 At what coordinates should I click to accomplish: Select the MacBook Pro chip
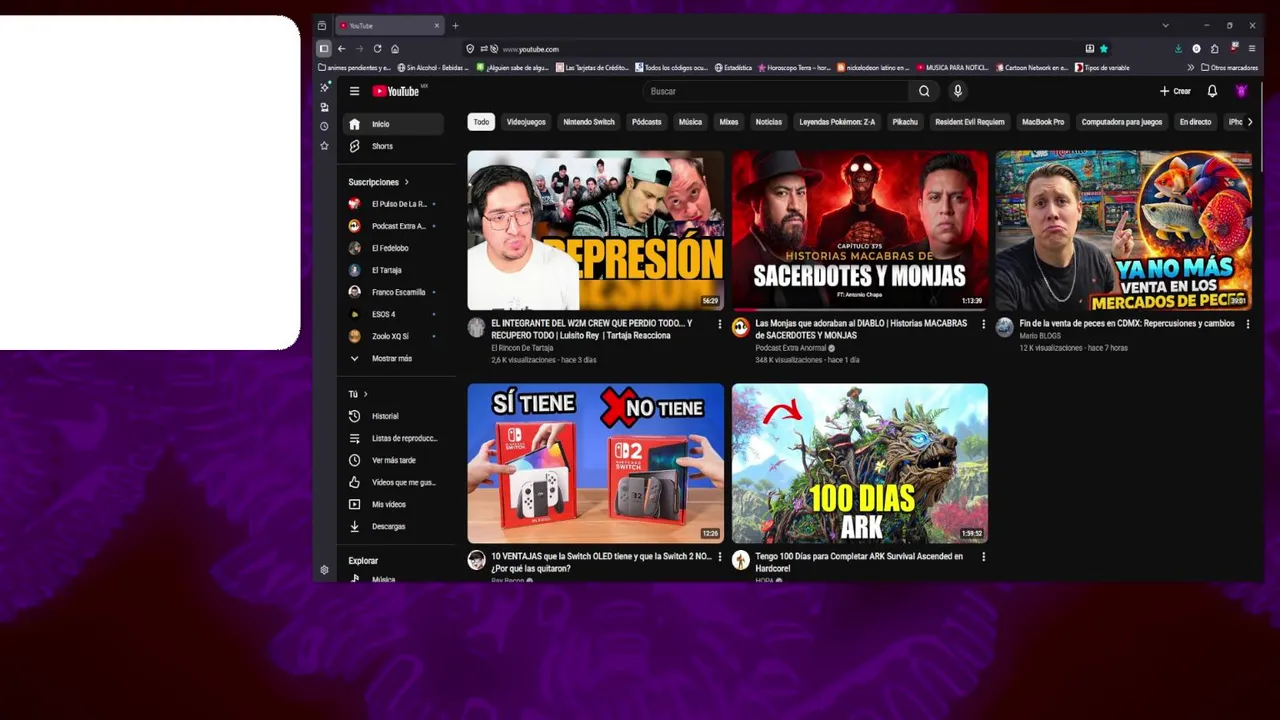pyautogui.click(x=1043, y=122)
